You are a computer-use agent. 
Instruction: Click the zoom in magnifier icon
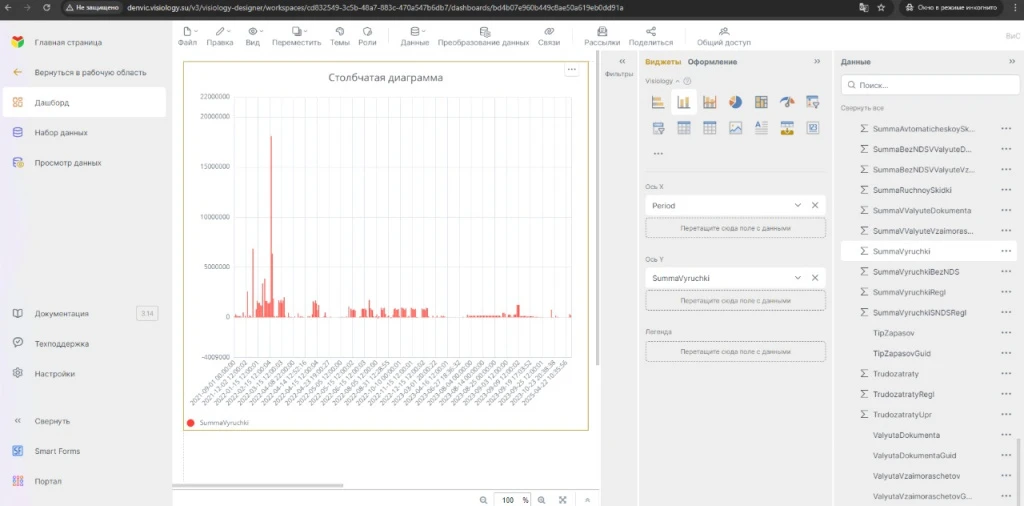(x=542, y=499)
